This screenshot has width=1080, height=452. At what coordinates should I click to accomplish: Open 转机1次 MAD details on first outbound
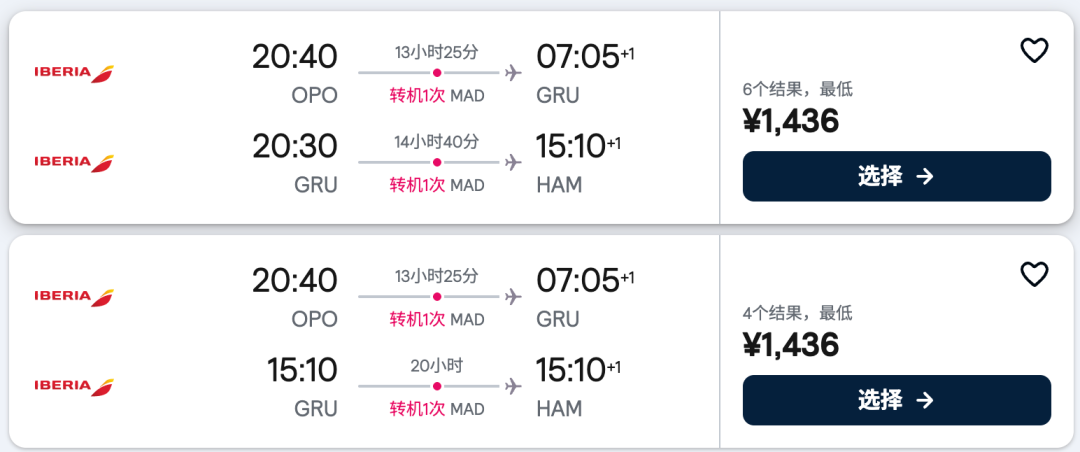pyautogui.click(x=437, y=96)
